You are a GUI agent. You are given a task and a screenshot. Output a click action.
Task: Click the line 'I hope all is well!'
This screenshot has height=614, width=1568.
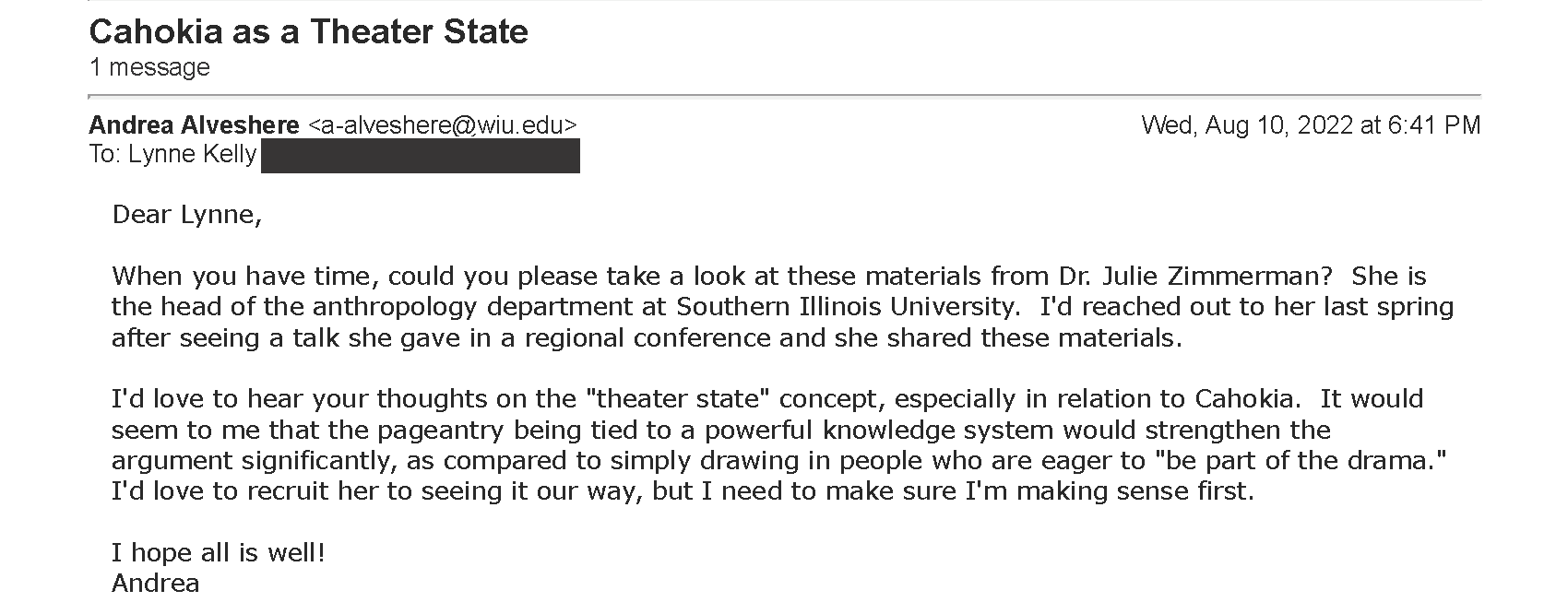pos(219,552)
